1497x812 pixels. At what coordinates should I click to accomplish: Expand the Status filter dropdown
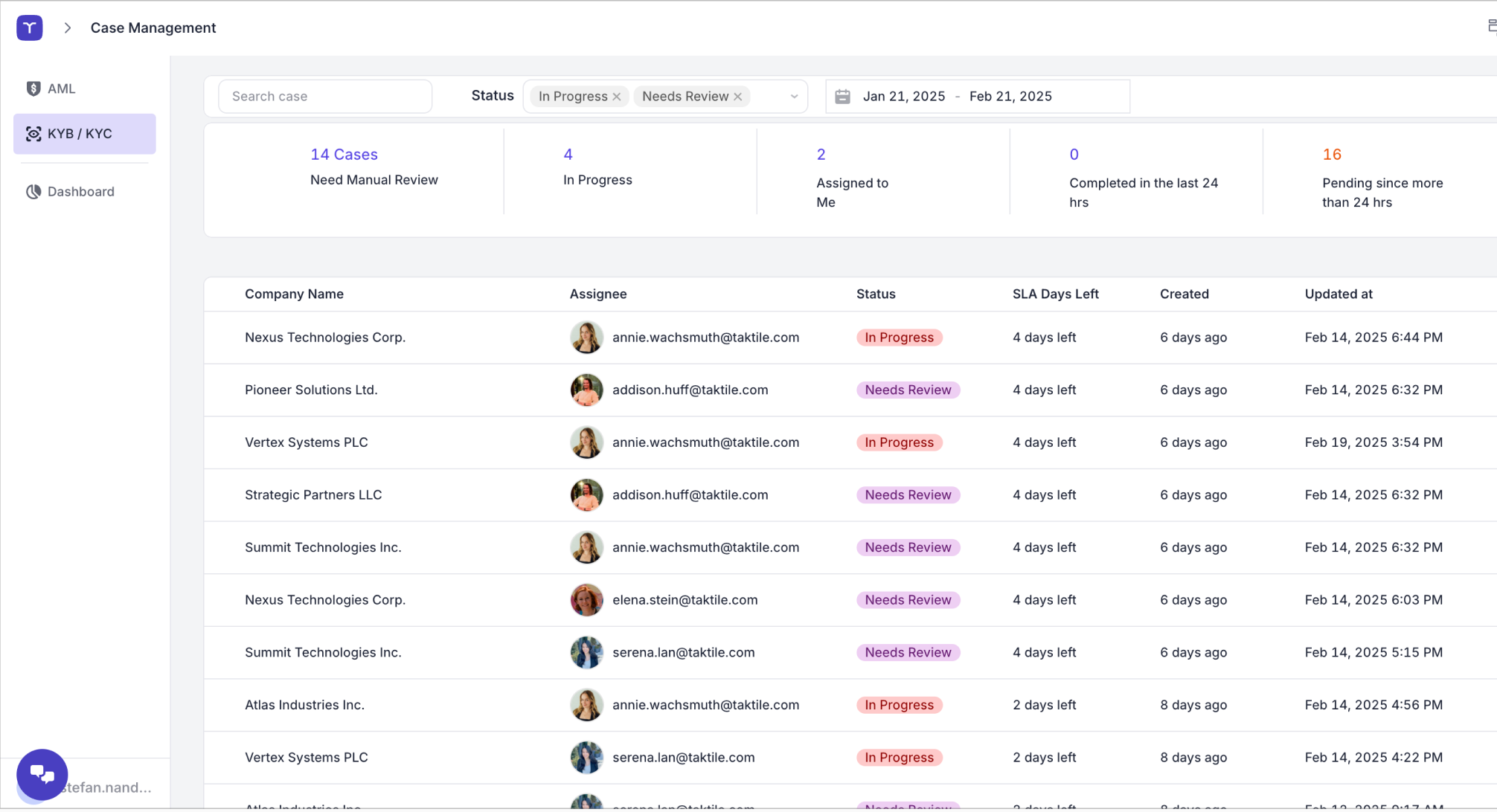(x=794, y=97)
